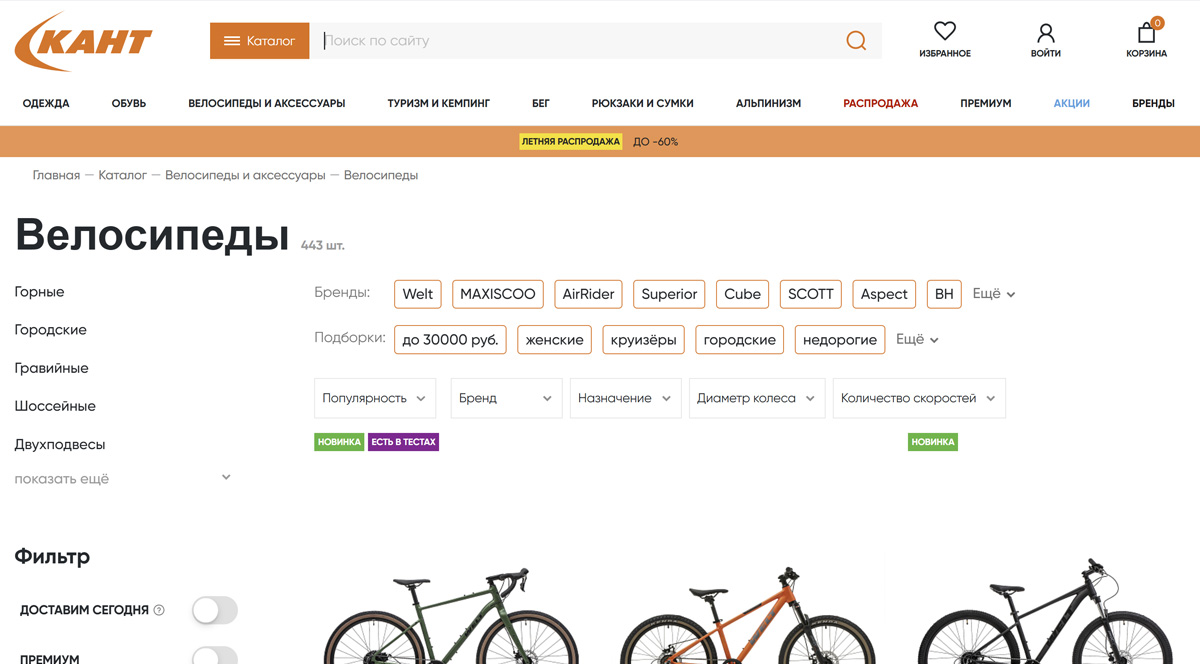Click the Есть в тестах badge

(404, 442)
